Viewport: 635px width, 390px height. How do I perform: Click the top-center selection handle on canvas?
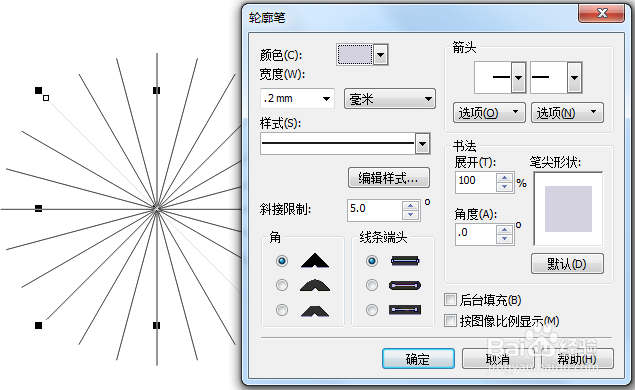pyautogui.click(x=156, y=90)
